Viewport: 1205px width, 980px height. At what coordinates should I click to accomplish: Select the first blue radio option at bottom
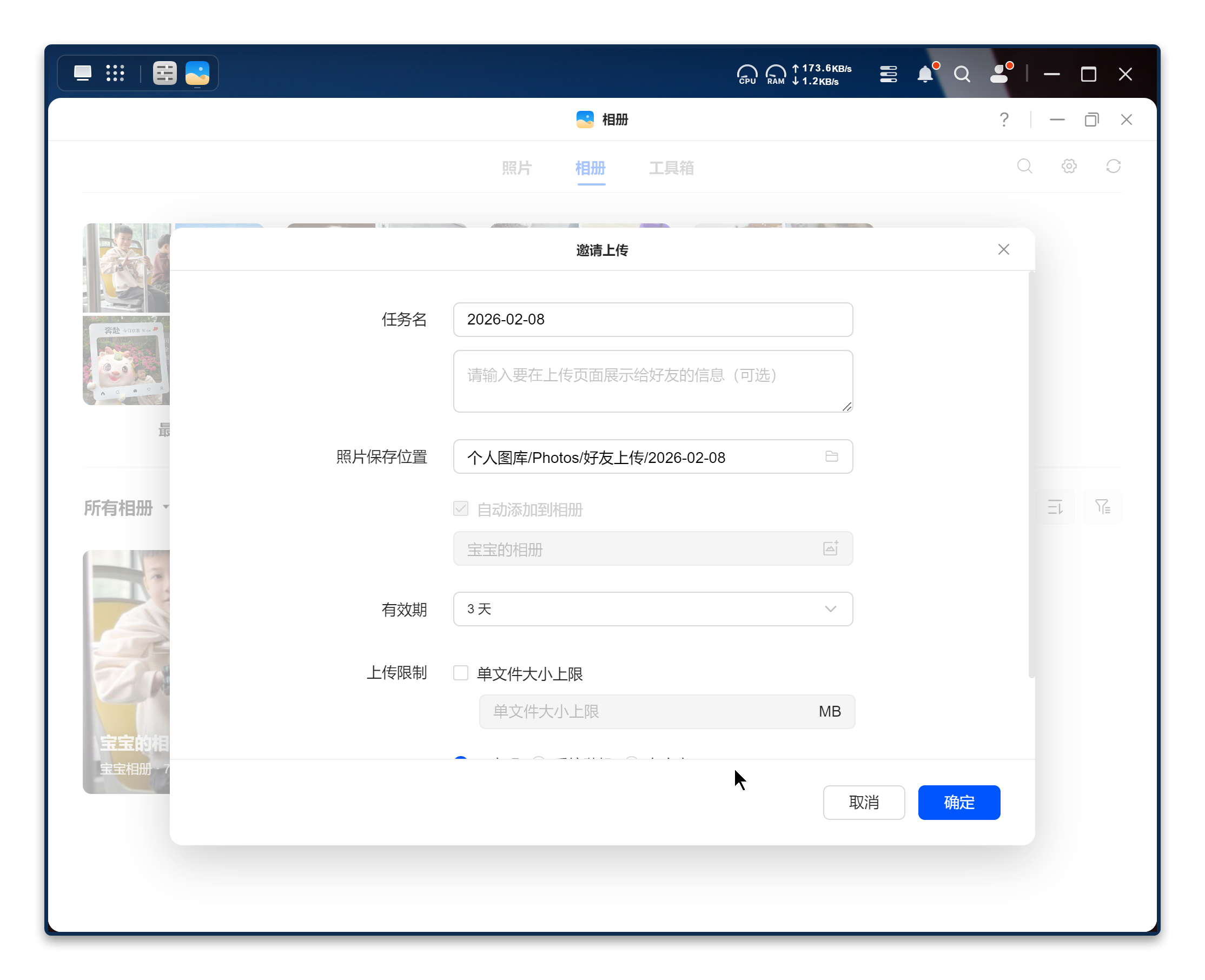(x=461, y=758)
